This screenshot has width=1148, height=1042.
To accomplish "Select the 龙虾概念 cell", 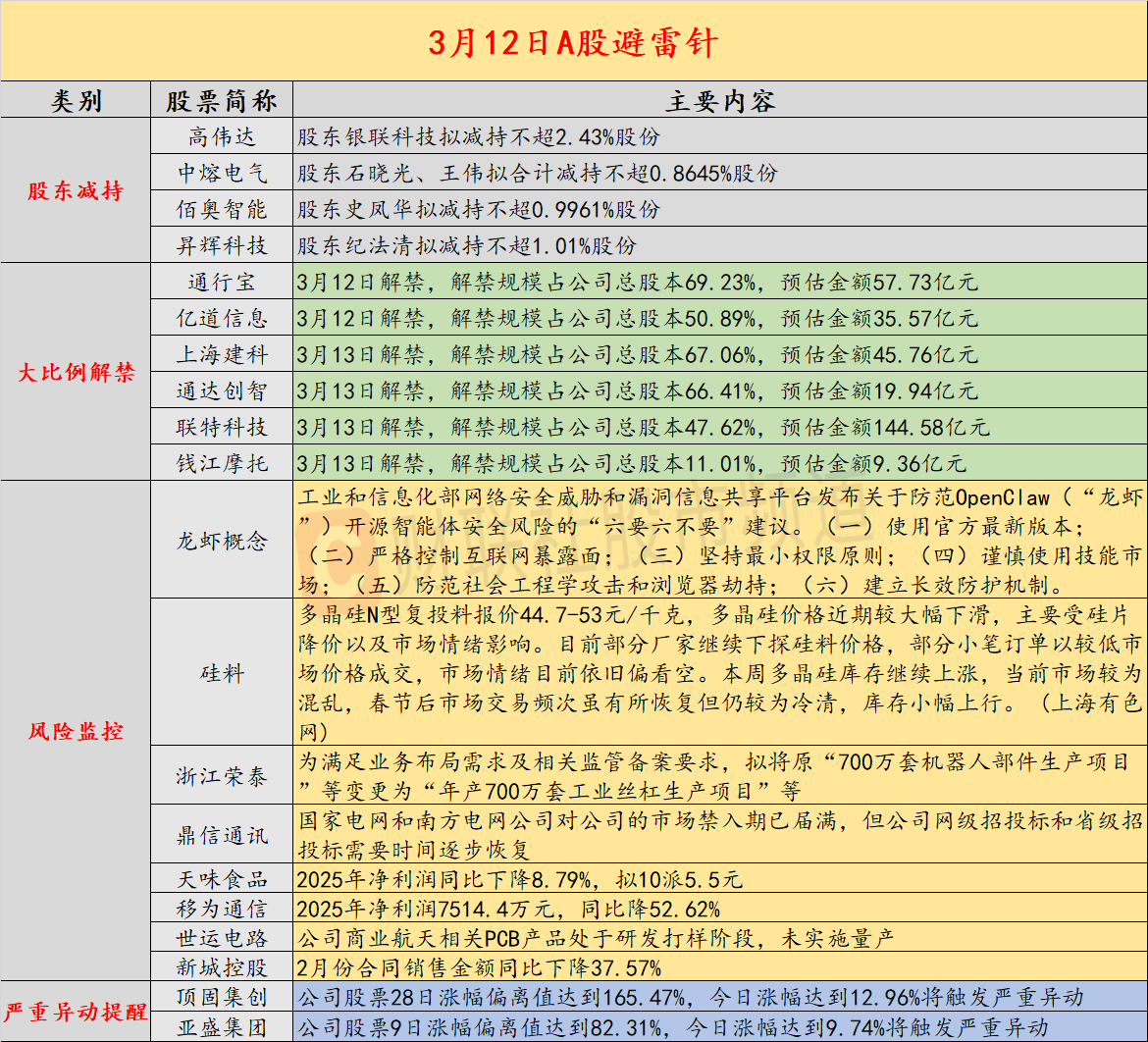I will point(222,541).
